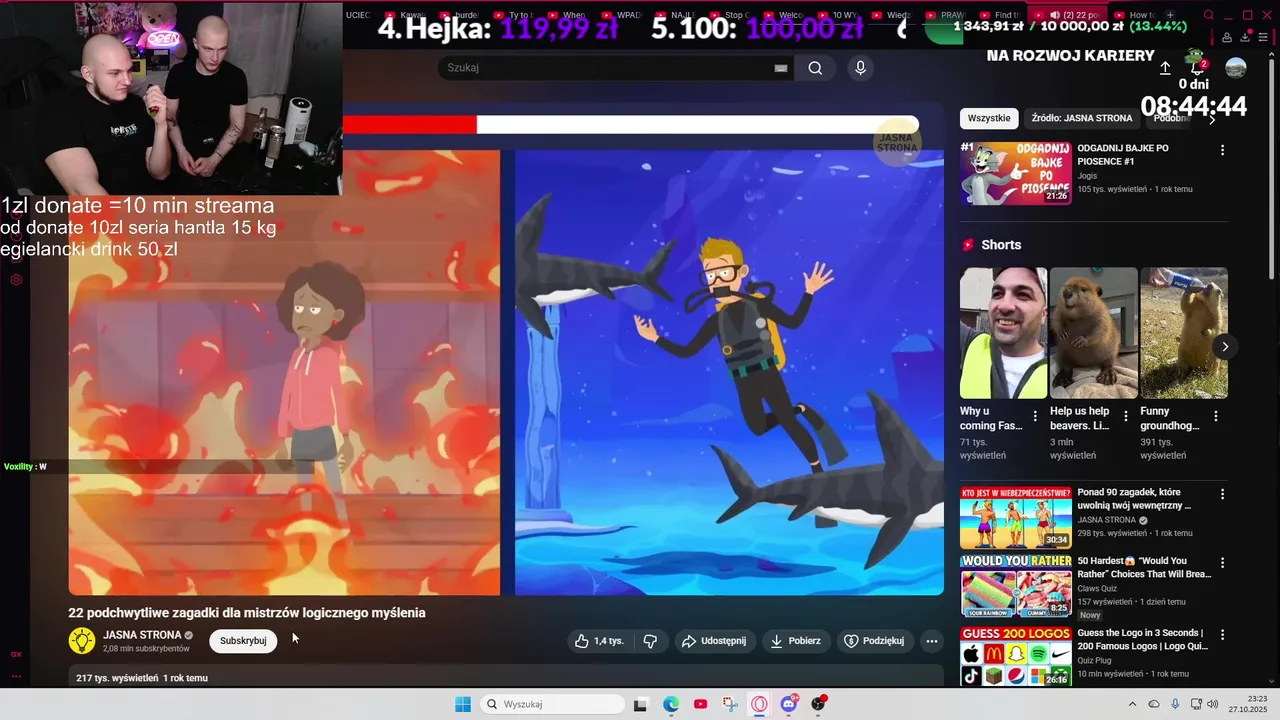Show more filter chips with right chevron
Image resolution: width=1280 pixels, height=720 pixels.
[x=1212, y=119]
